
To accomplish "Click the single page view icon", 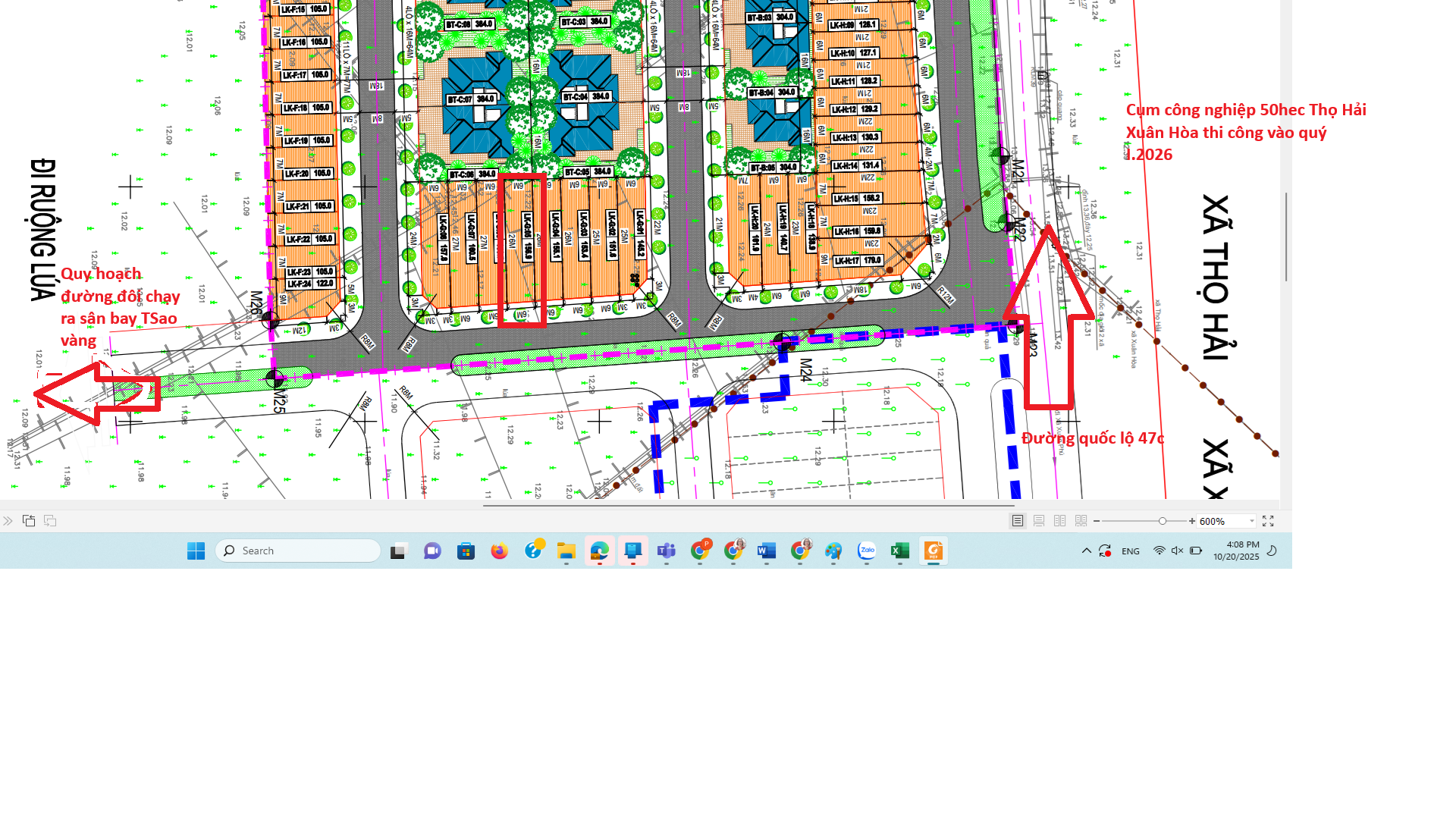I will click(x=1018, y=521).
